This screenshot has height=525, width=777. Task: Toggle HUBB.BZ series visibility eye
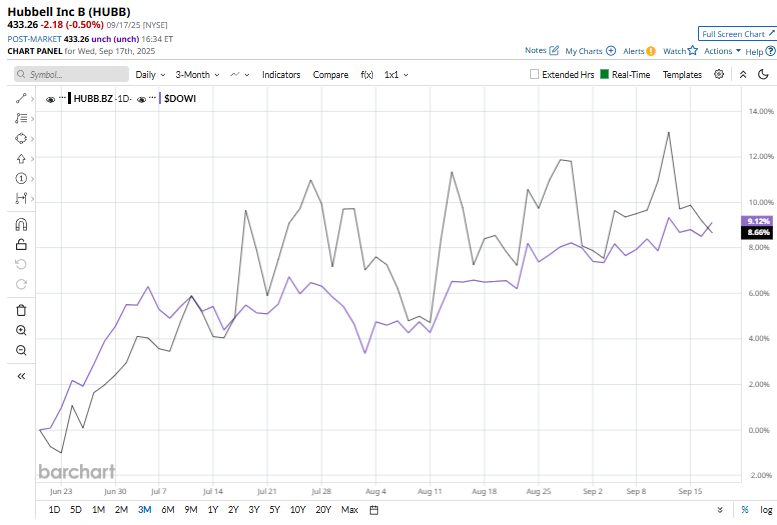click(50, 99)
